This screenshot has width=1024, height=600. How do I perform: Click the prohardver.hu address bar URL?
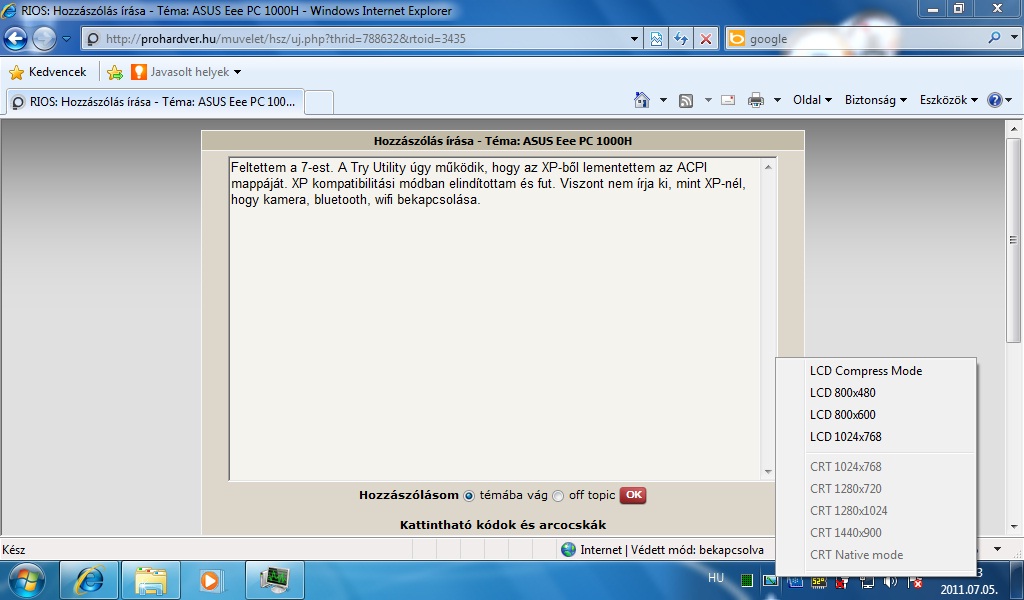tap(286, 39)
